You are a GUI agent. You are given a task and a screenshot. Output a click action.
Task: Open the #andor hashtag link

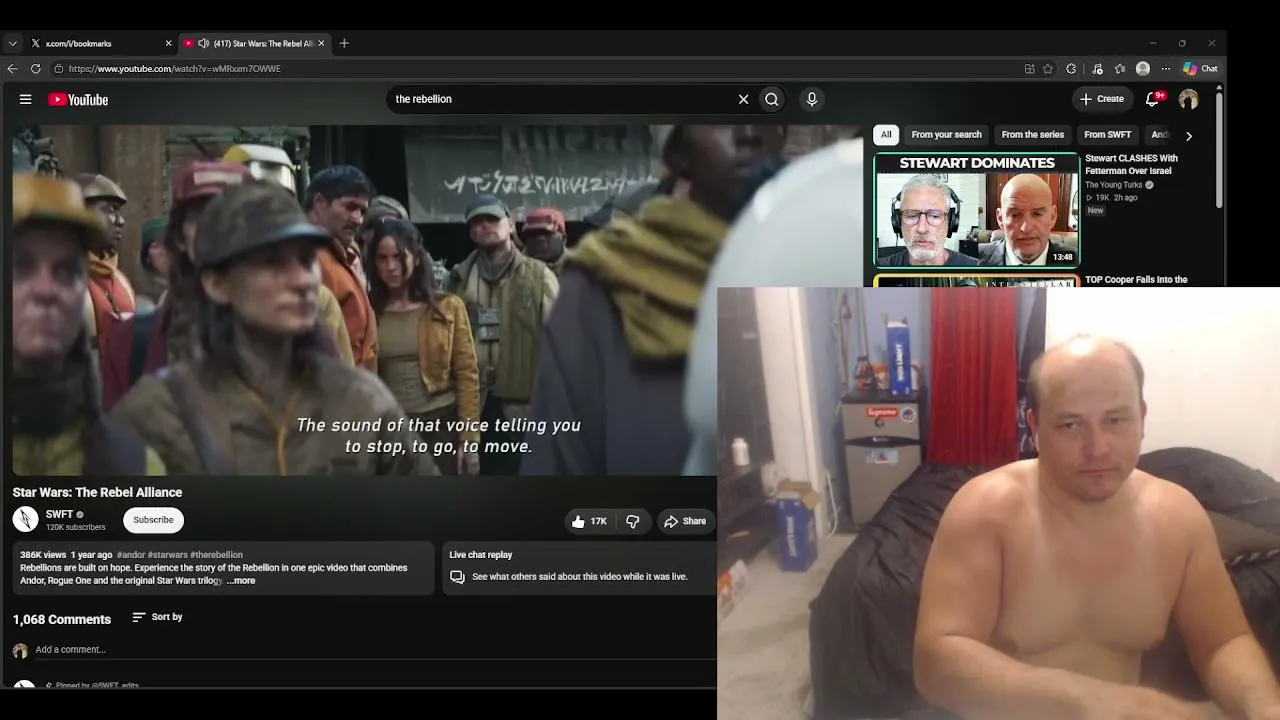pyautogui.click(x=131, y=555)
